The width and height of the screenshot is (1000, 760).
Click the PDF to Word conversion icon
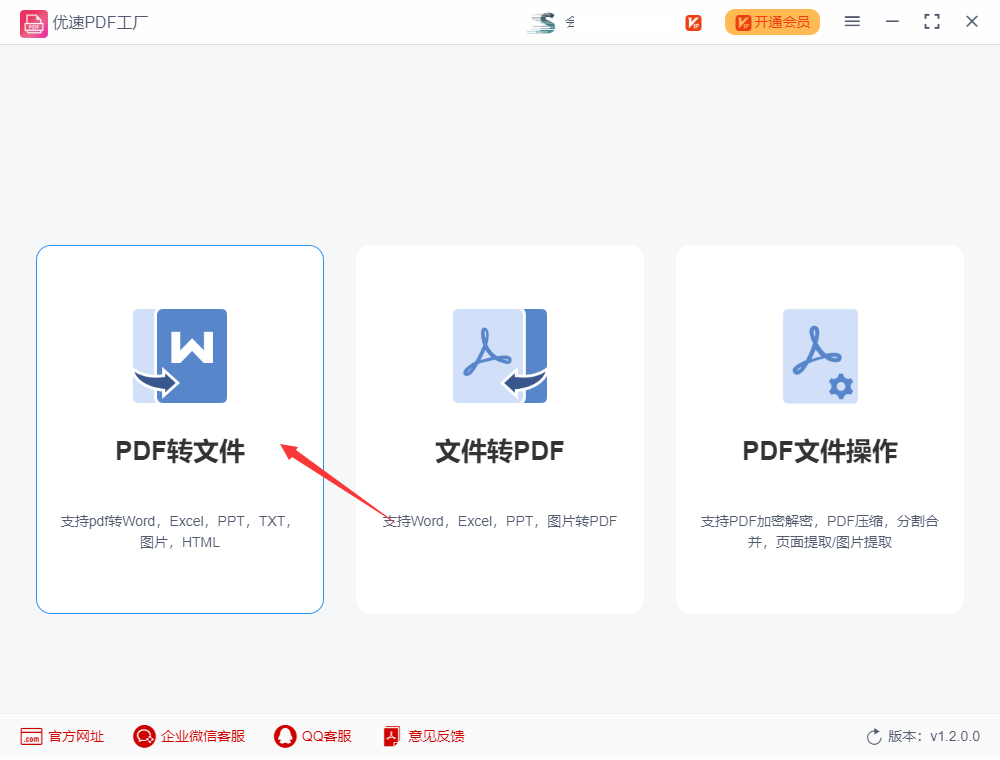(180, 356)
